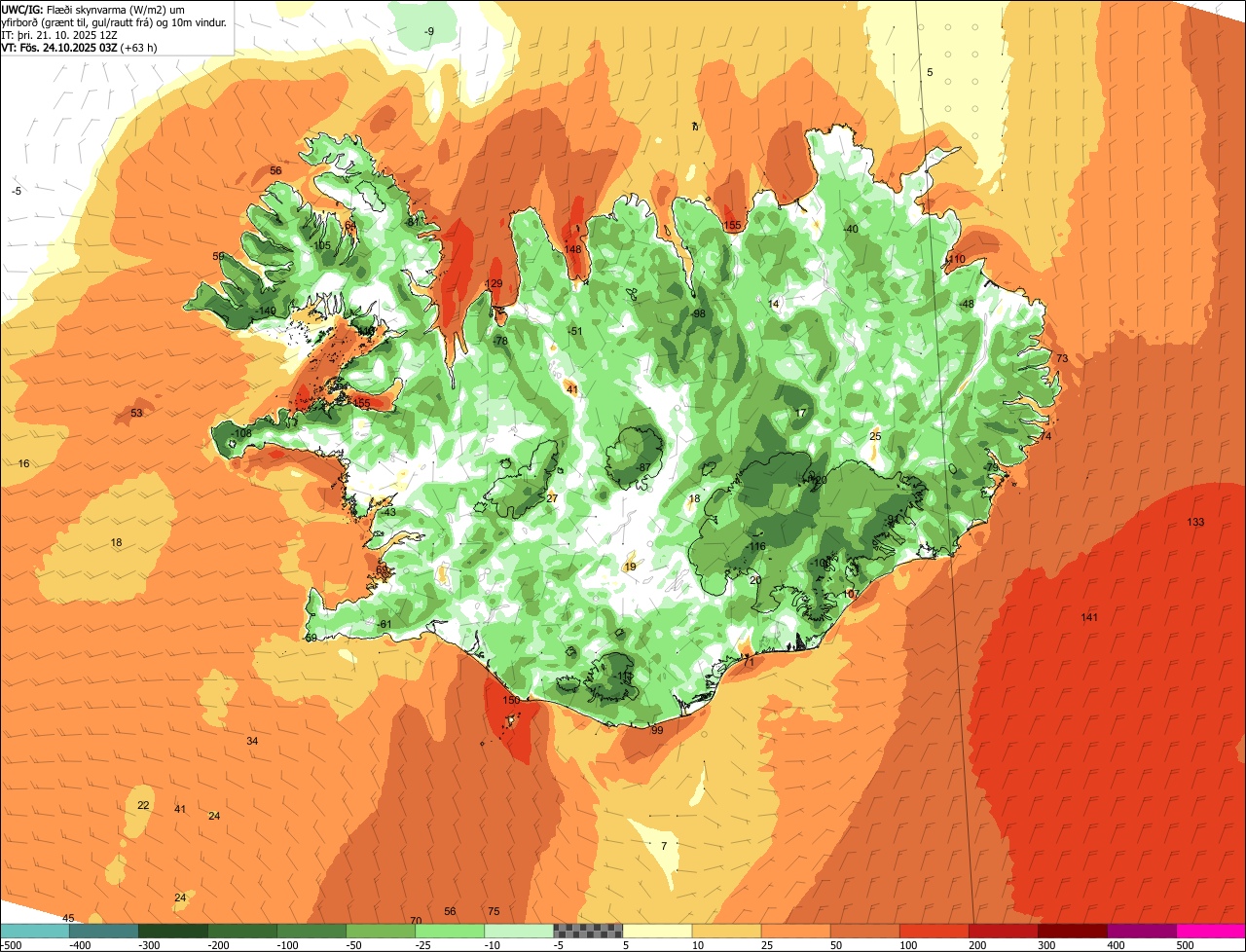This screenshot has width=1246, height=952.
Task: Click the map value '133' over the sea
Action: tap(1195, 523)
